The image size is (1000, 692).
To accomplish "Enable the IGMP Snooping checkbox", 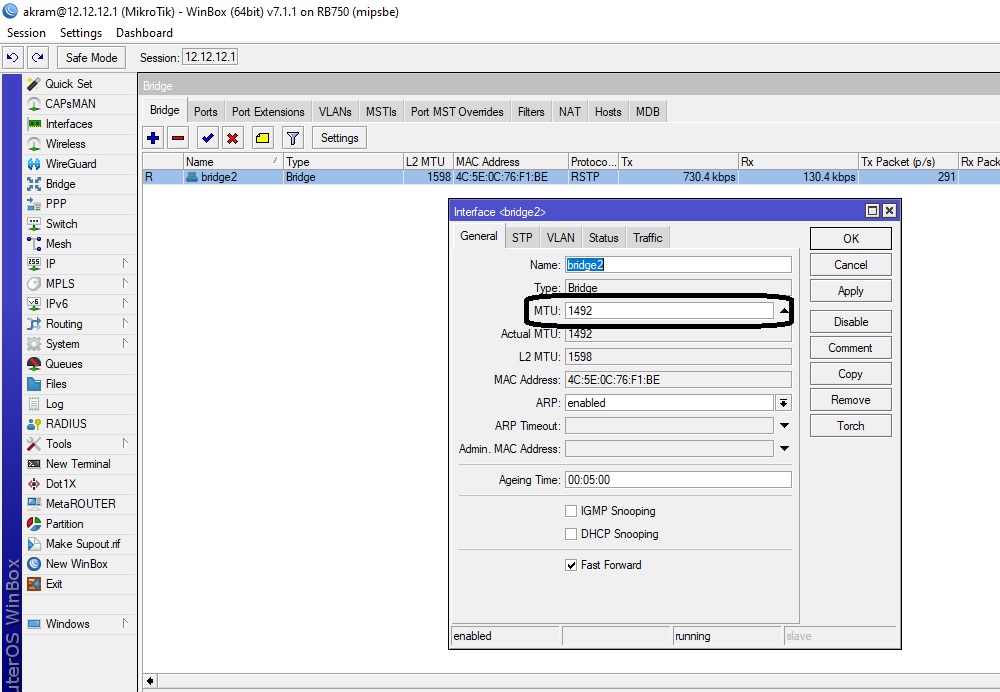I will tap(571, 511).
